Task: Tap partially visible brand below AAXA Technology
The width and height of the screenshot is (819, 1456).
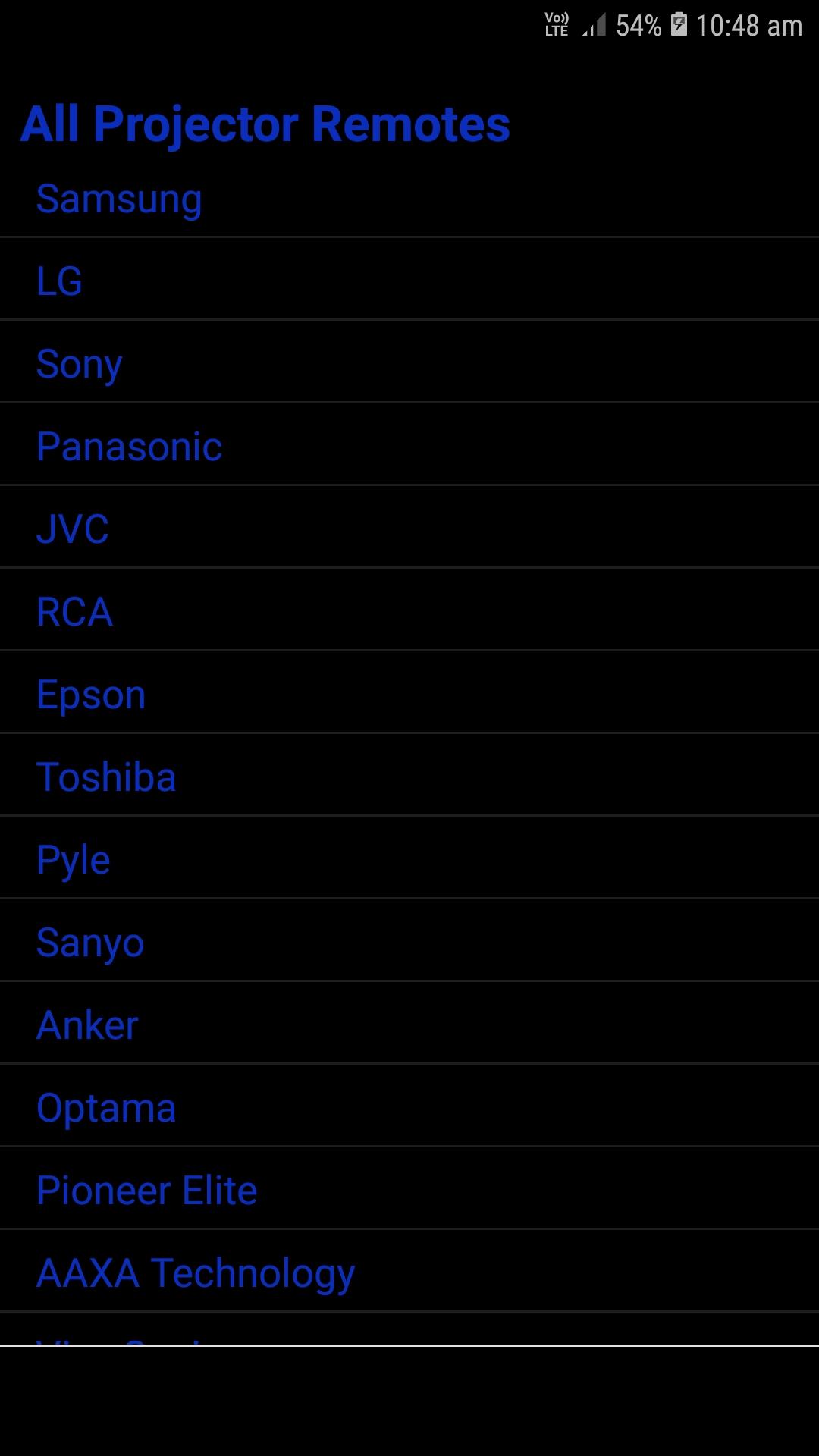Action: [x=409, y=1329]
